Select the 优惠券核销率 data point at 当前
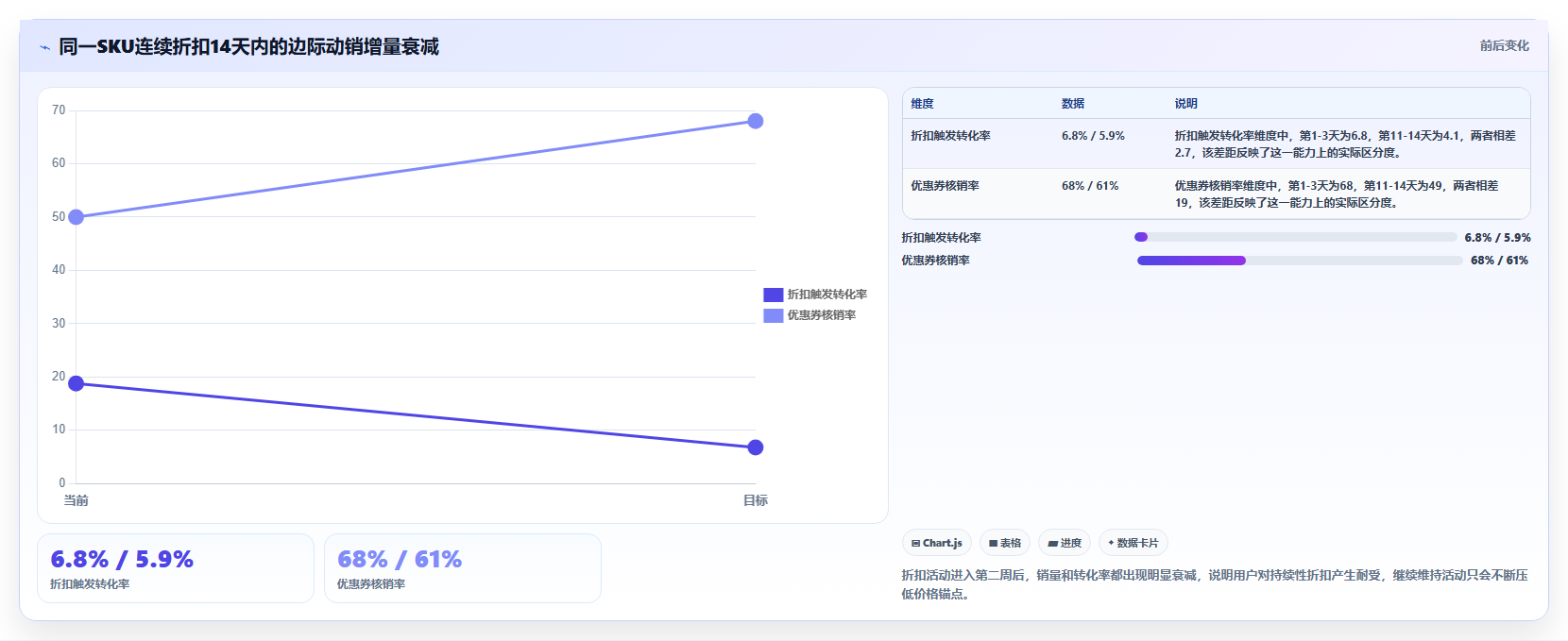Image resolution: width=1568 pixels, height=641 pixels. coord(77,217)
